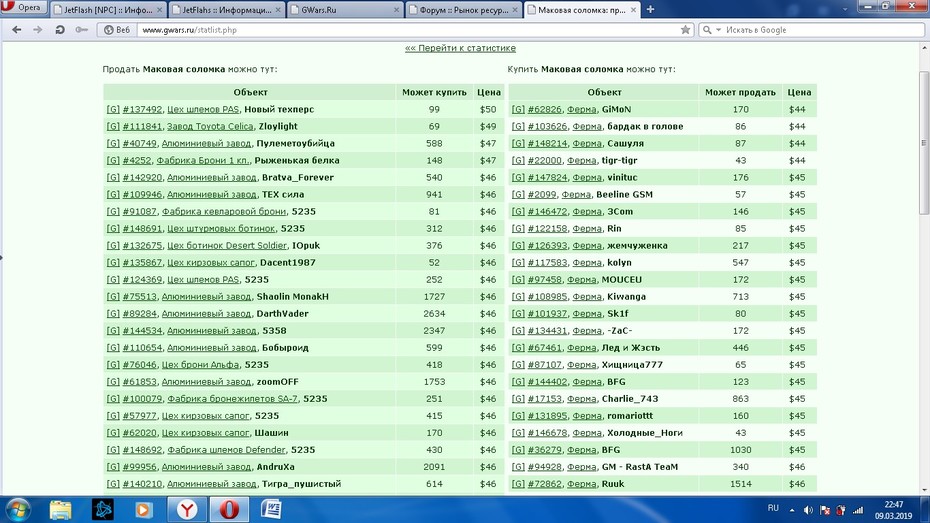Click price $50 in first row
This screenshot has width=930, height=523.
pos(488,109)
